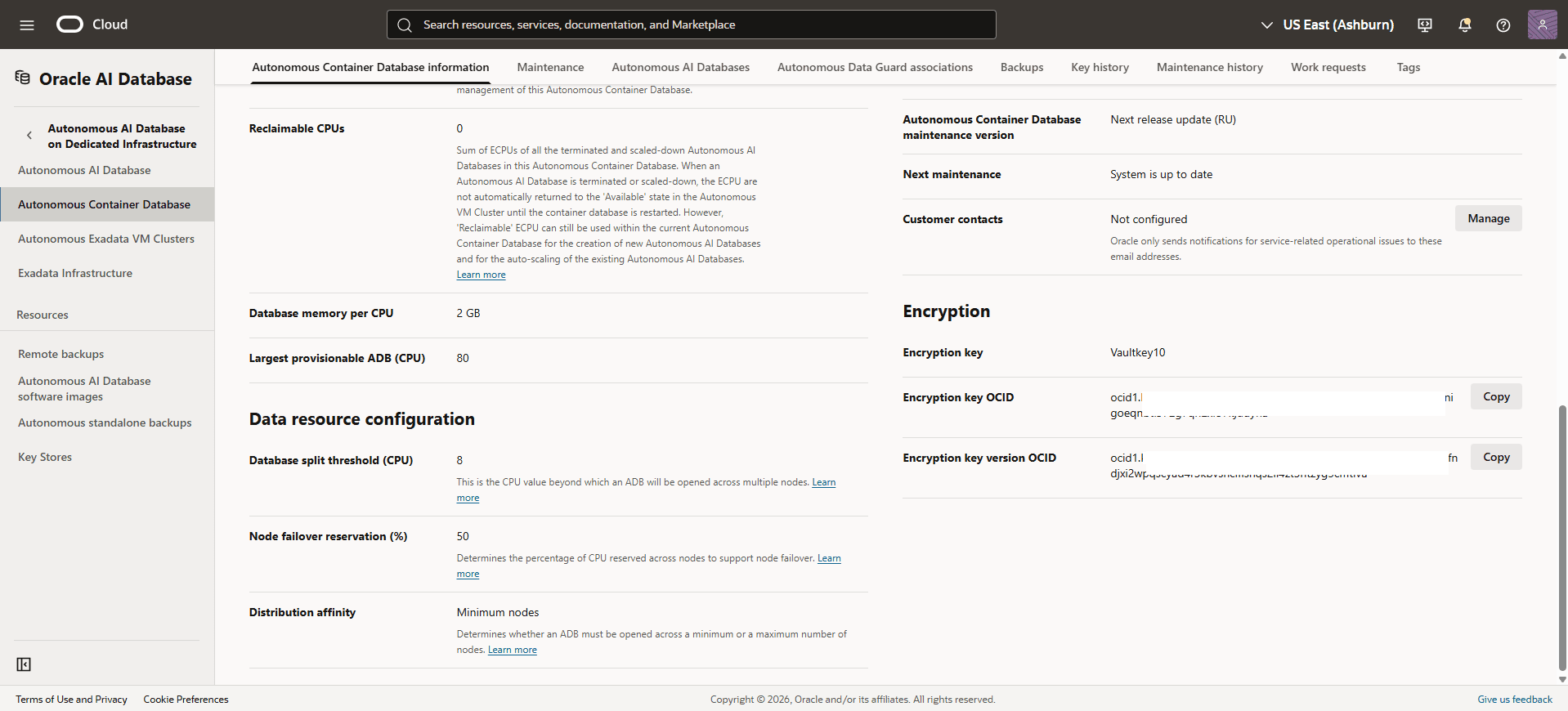This screenshot has width=1568, height=711.
Task: Select Autonomous Container Database information tab
Action: (370, 67)
